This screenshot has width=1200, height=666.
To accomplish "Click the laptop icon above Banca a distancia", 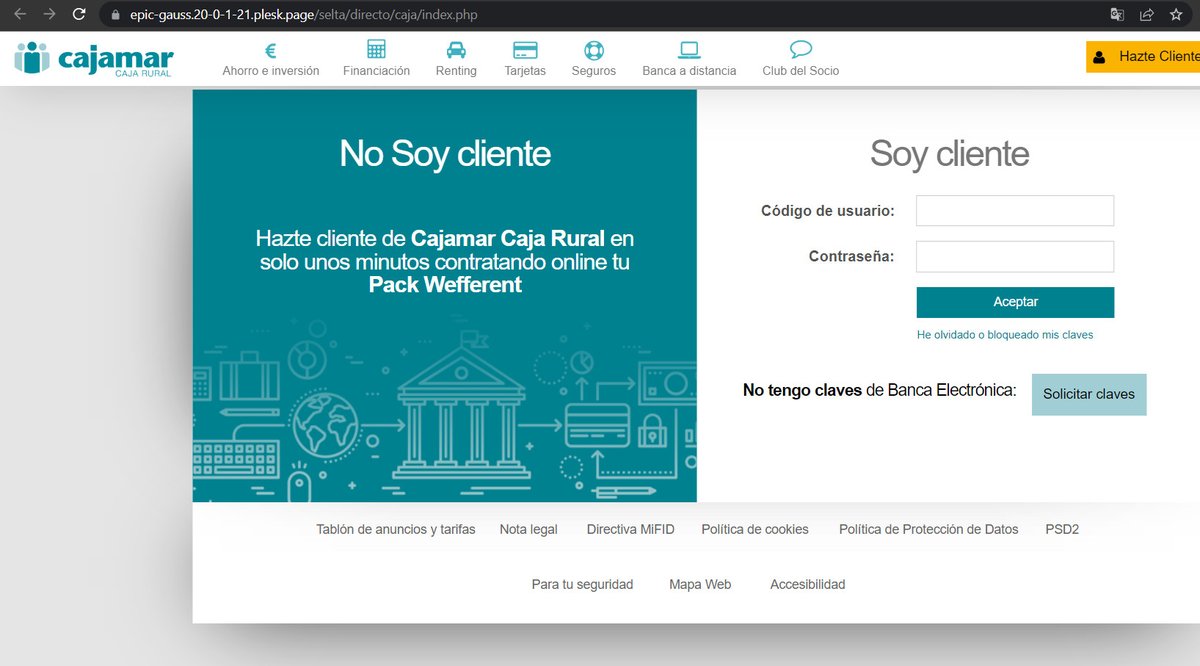I will (689, 50).
